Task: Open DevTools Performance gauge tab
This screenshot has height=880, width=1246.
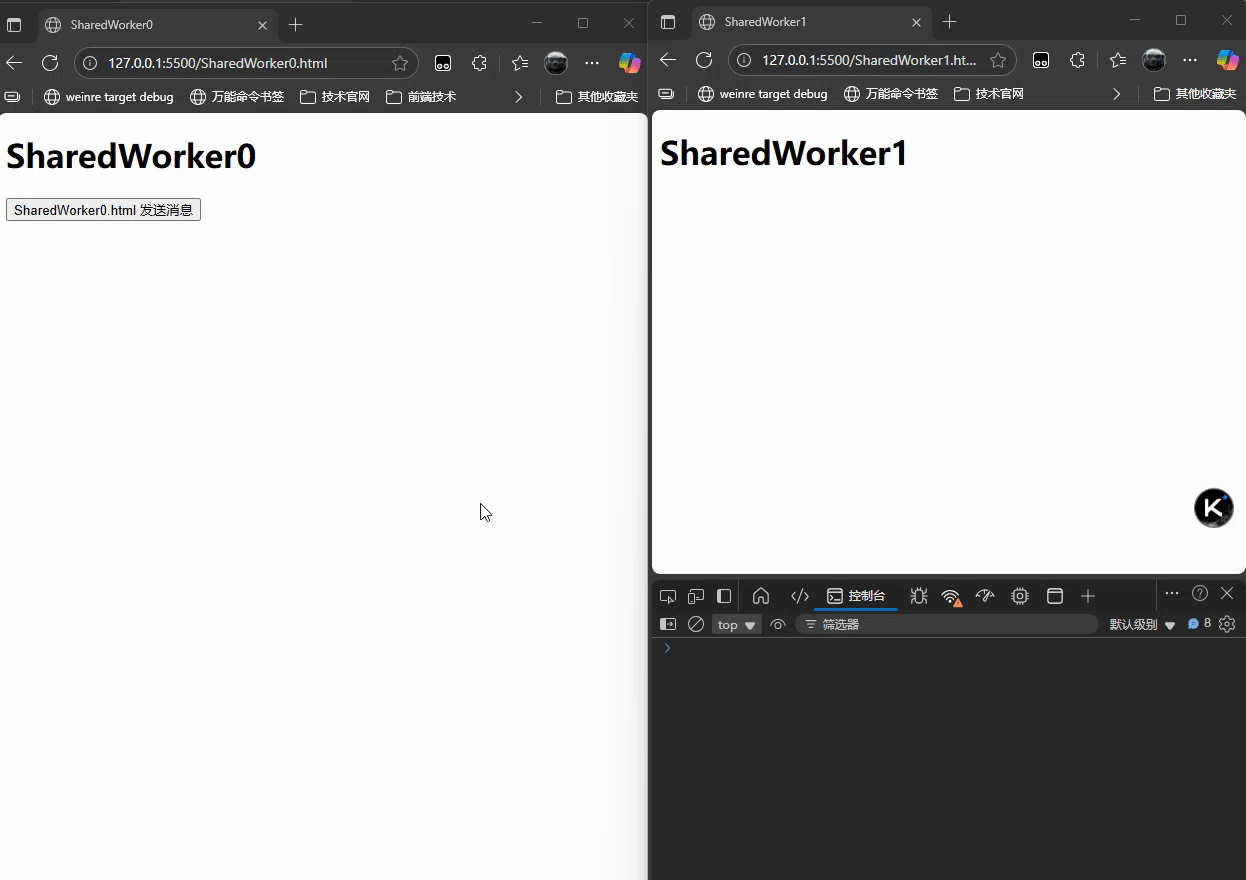Action: pyautogui.click(x=985, y=596)
